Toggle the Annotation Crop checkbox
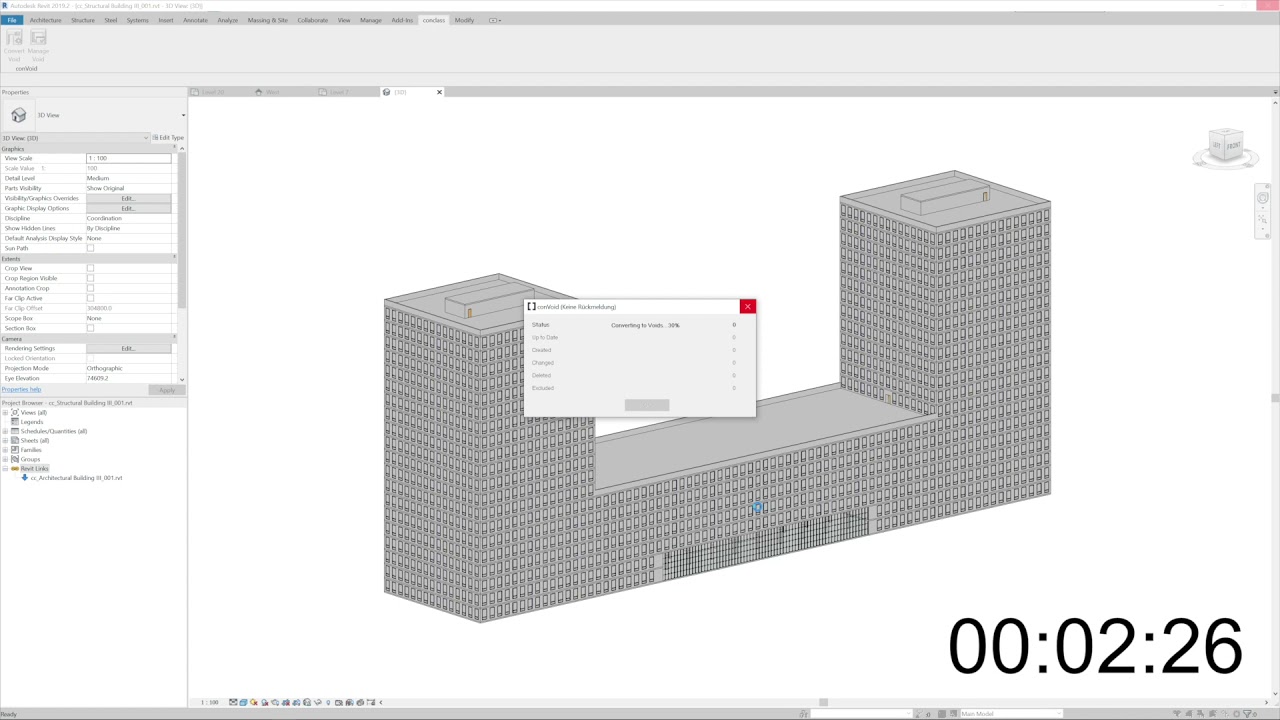This screenshot has width=1280, height=720. coord(90,288)
